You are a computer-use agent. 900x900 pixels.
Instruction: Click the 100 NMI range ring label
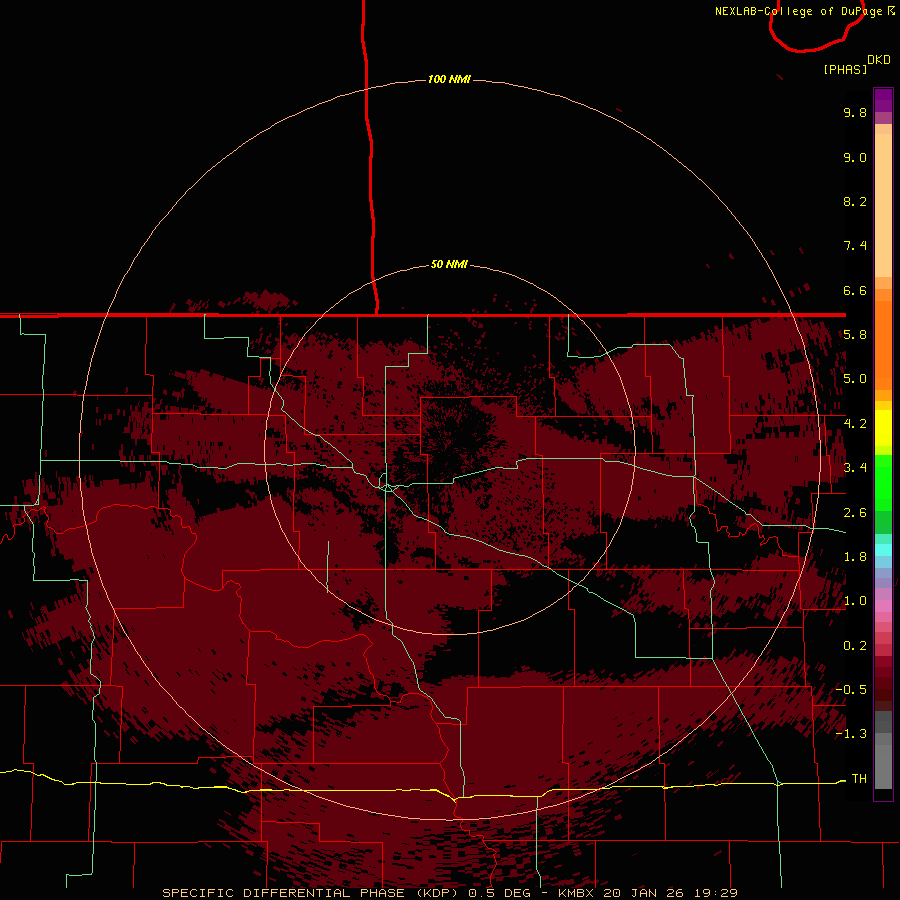[449, 79]
